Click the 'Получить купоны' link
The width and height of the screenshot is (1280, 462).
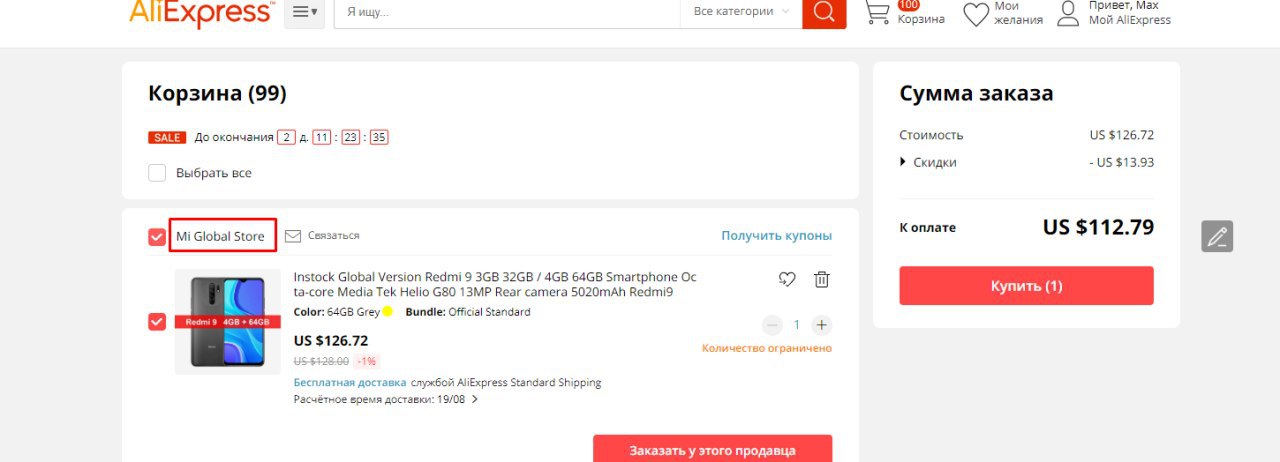(777, 236)
